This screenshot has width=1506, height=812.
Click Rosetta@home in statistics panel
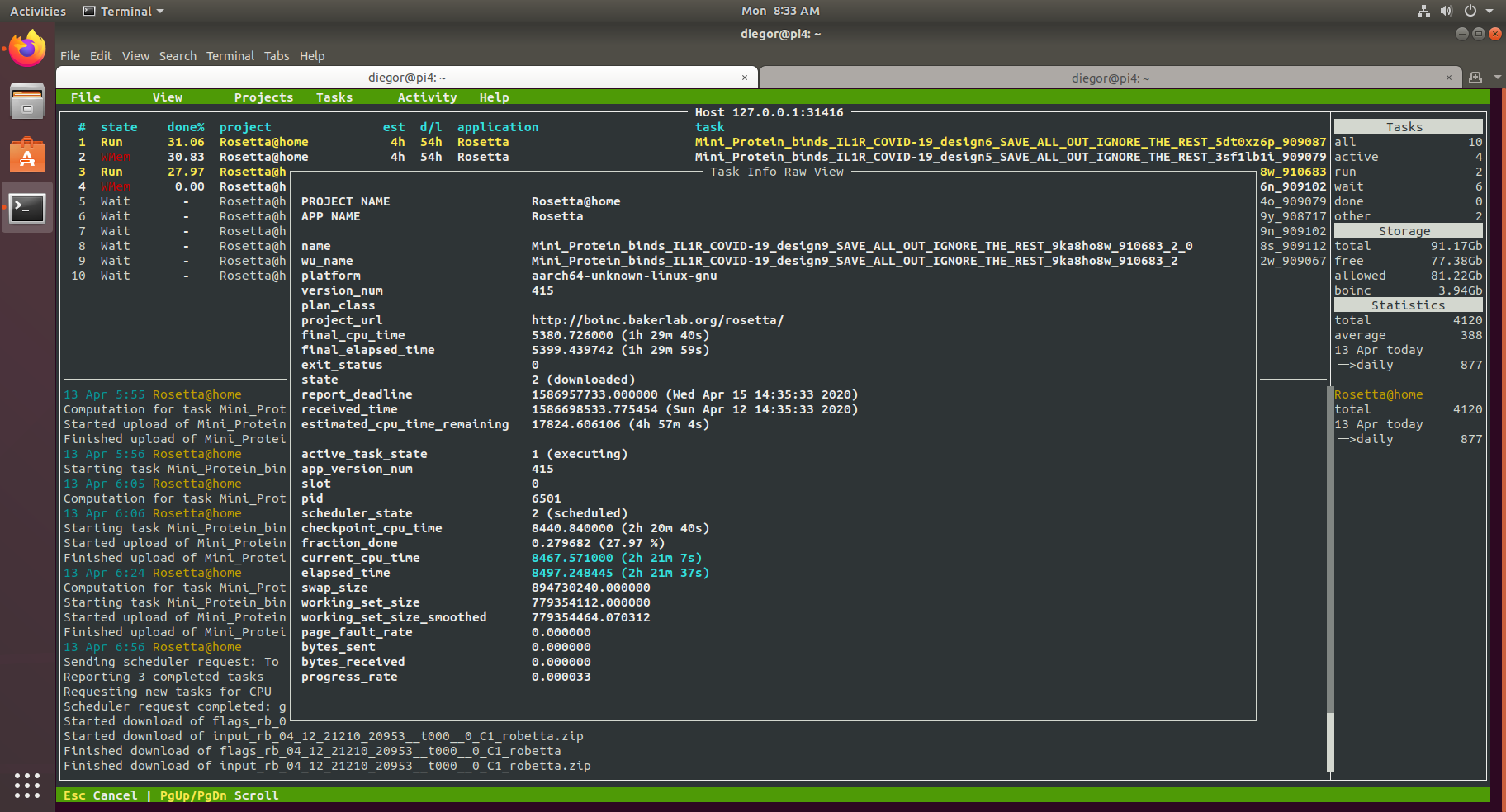1378,394
